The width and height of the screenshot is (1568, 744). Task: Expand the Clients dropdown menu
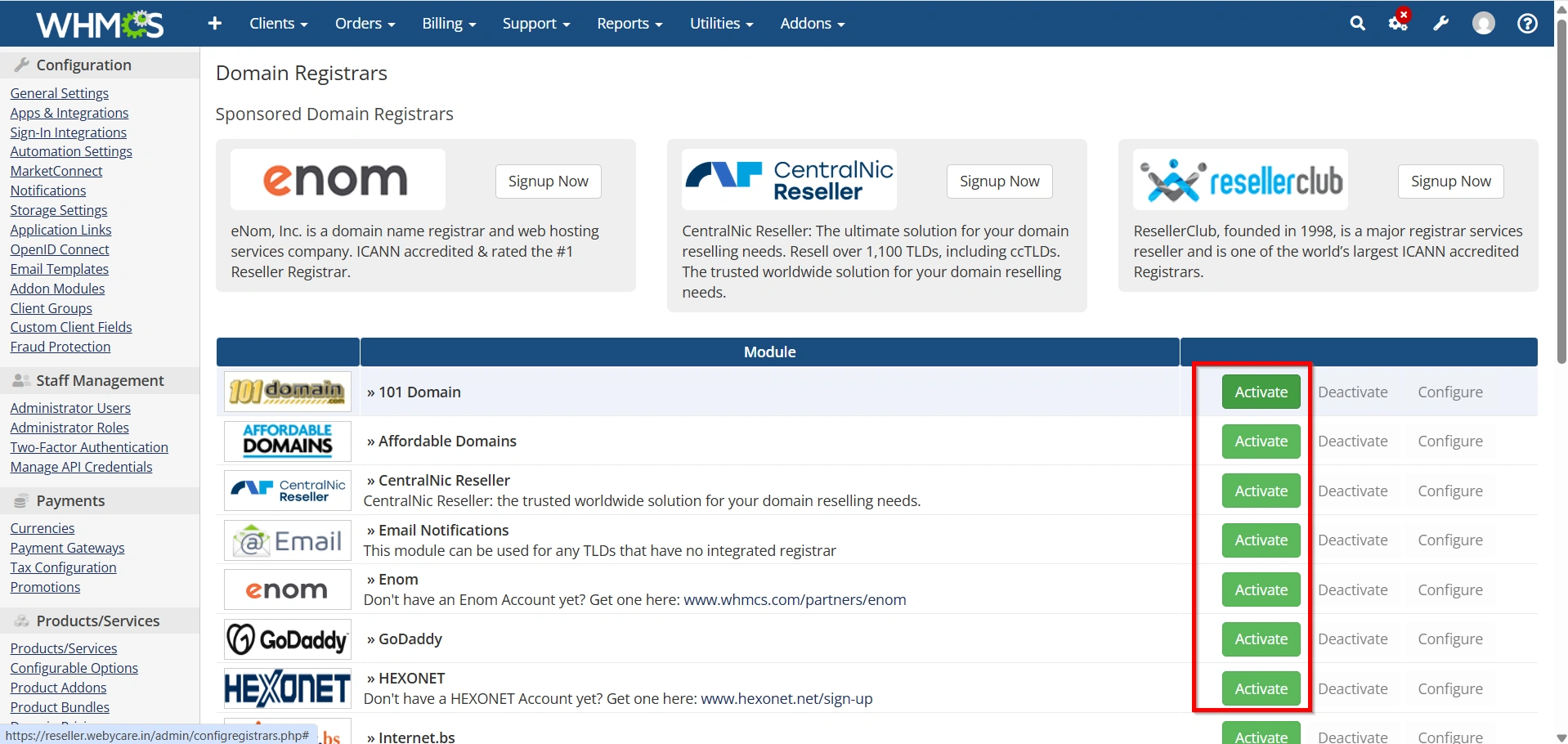click(278, 24)
